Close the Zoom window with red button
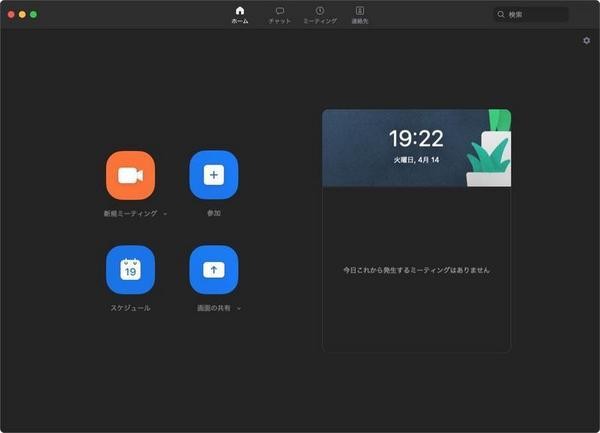600x433 pixels. click(11, 15)
